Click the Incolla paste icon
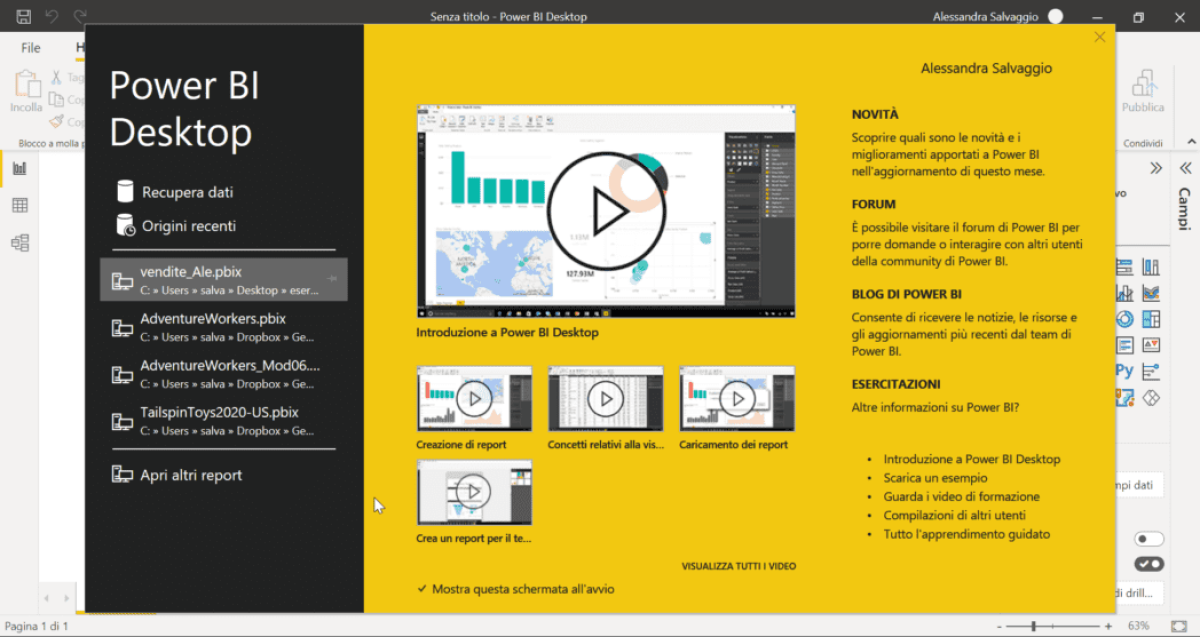1200x637 pixels. tap(26, 85)
